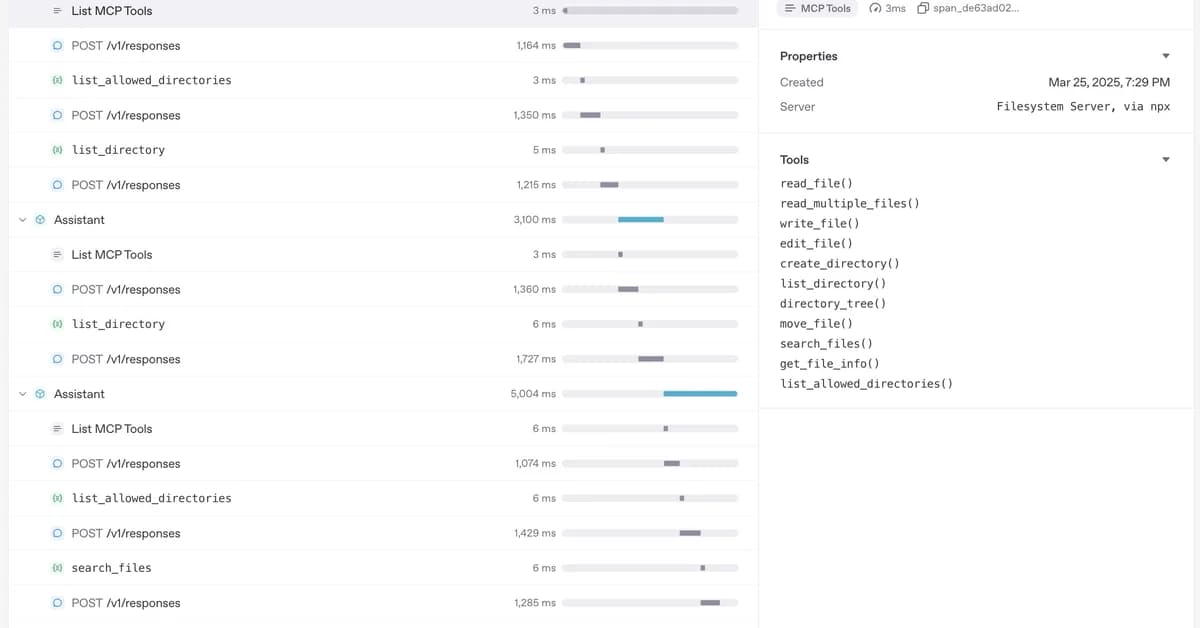The height and width of the screenshot is (628, 1200).
Task: Click the function icon next to the 6 ms list_directory
Action: tap(58, 324)
